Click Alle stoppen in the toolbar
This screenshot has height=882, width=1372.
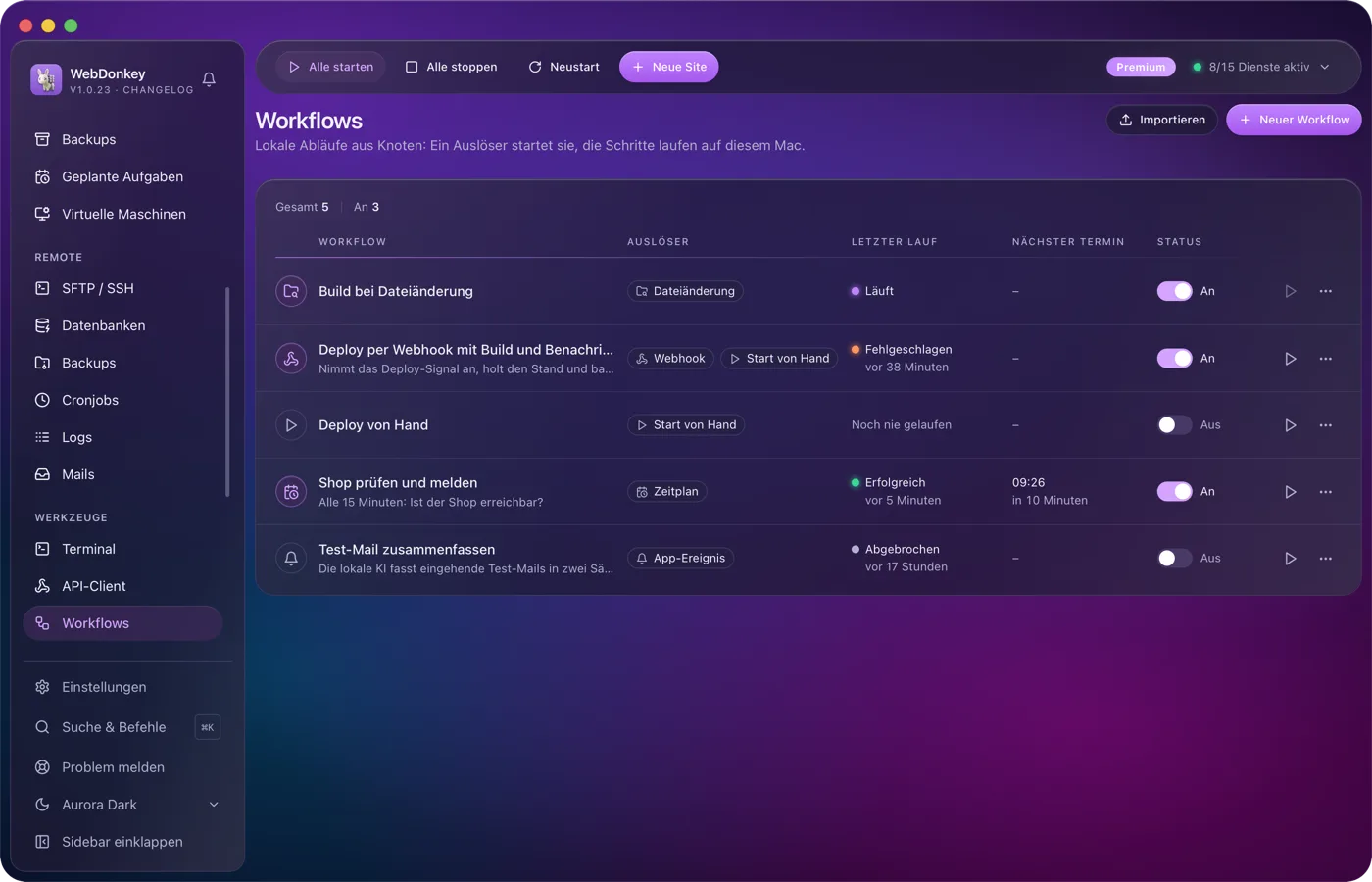[452, 67]
